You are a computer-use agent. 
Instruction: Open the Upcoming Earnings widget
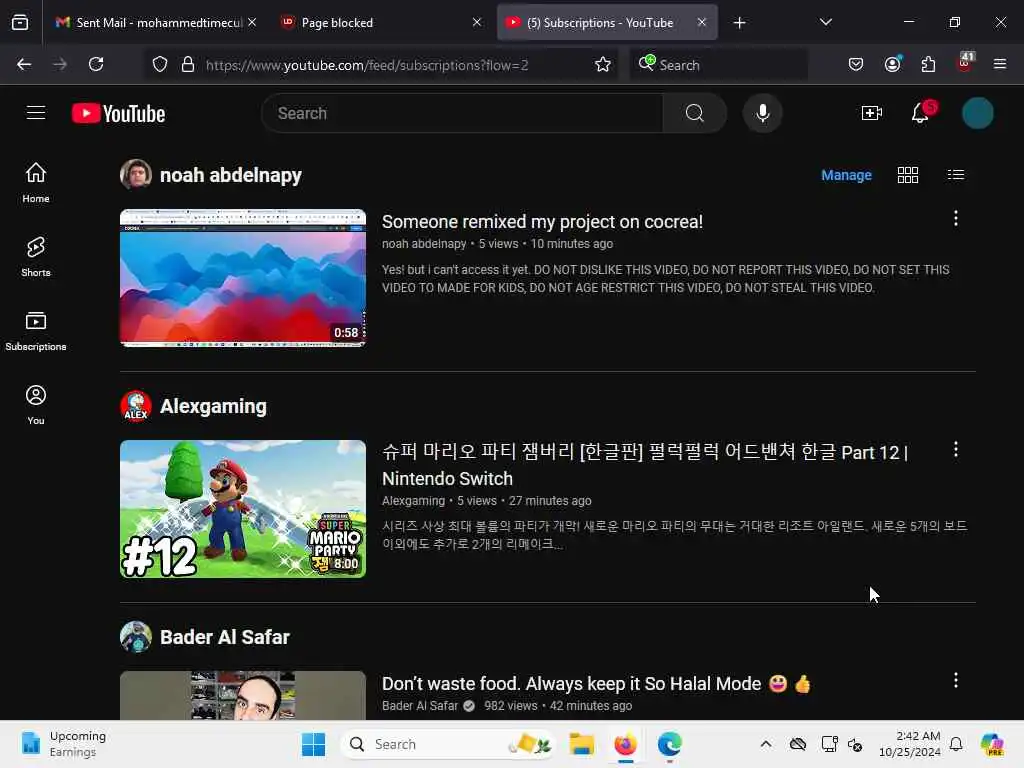coord(63,744)
